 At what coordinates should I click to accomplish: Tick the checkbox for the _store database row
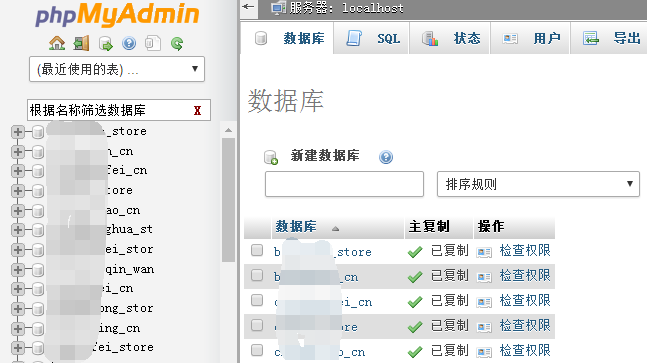pyautogui.click(x=257, y=250)
